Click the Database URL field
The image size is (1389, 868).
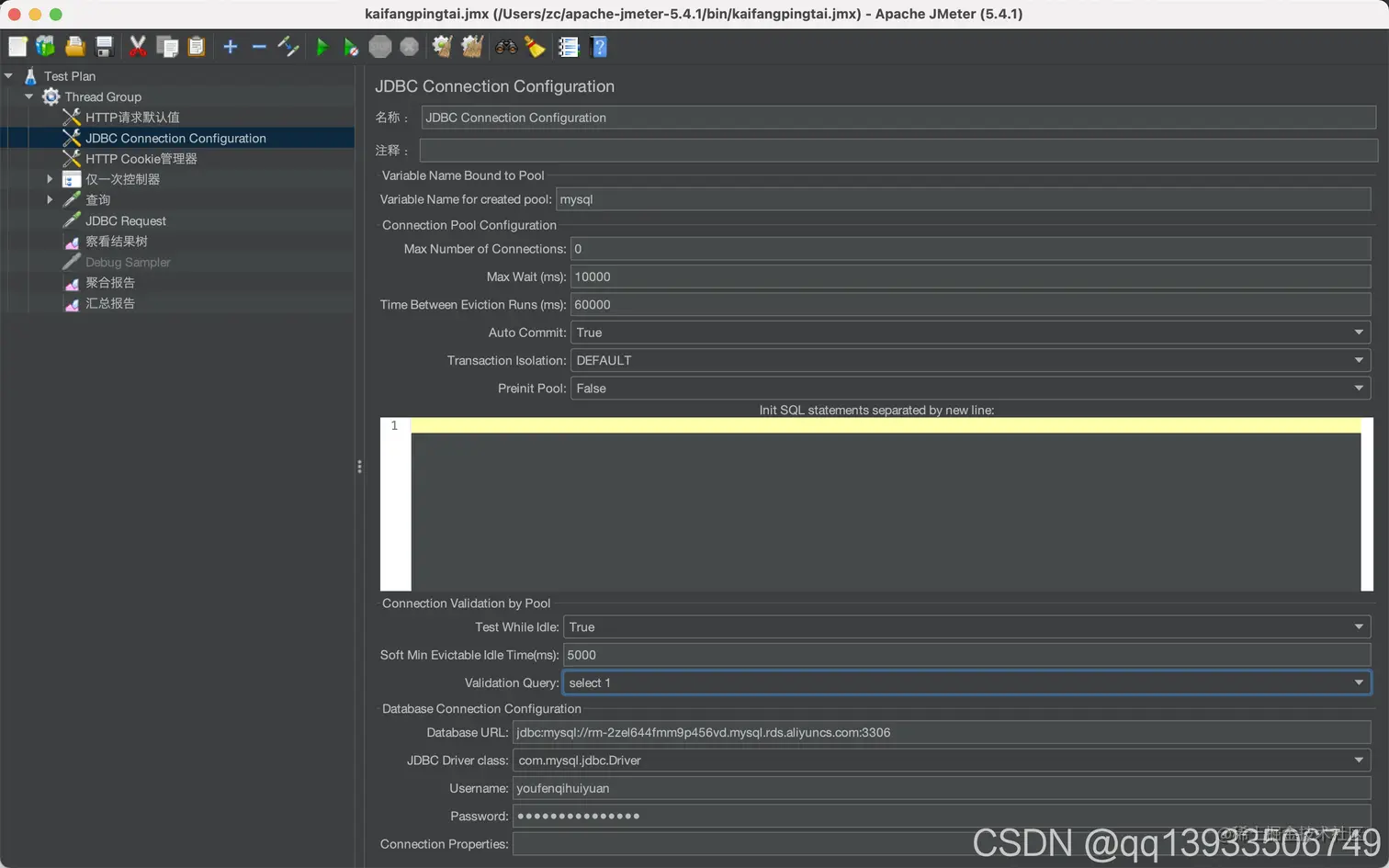point(942,733)
